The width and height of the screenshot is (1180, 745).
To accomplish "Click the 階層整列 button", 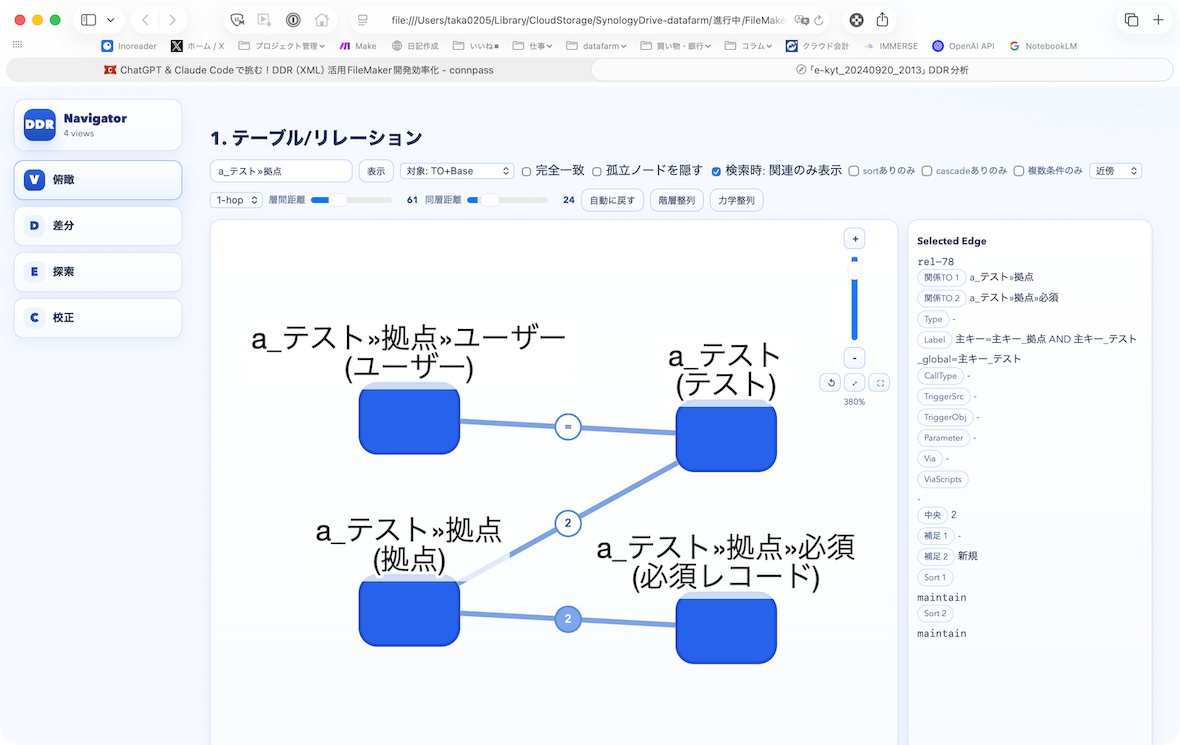I will [x=676, y=200].
